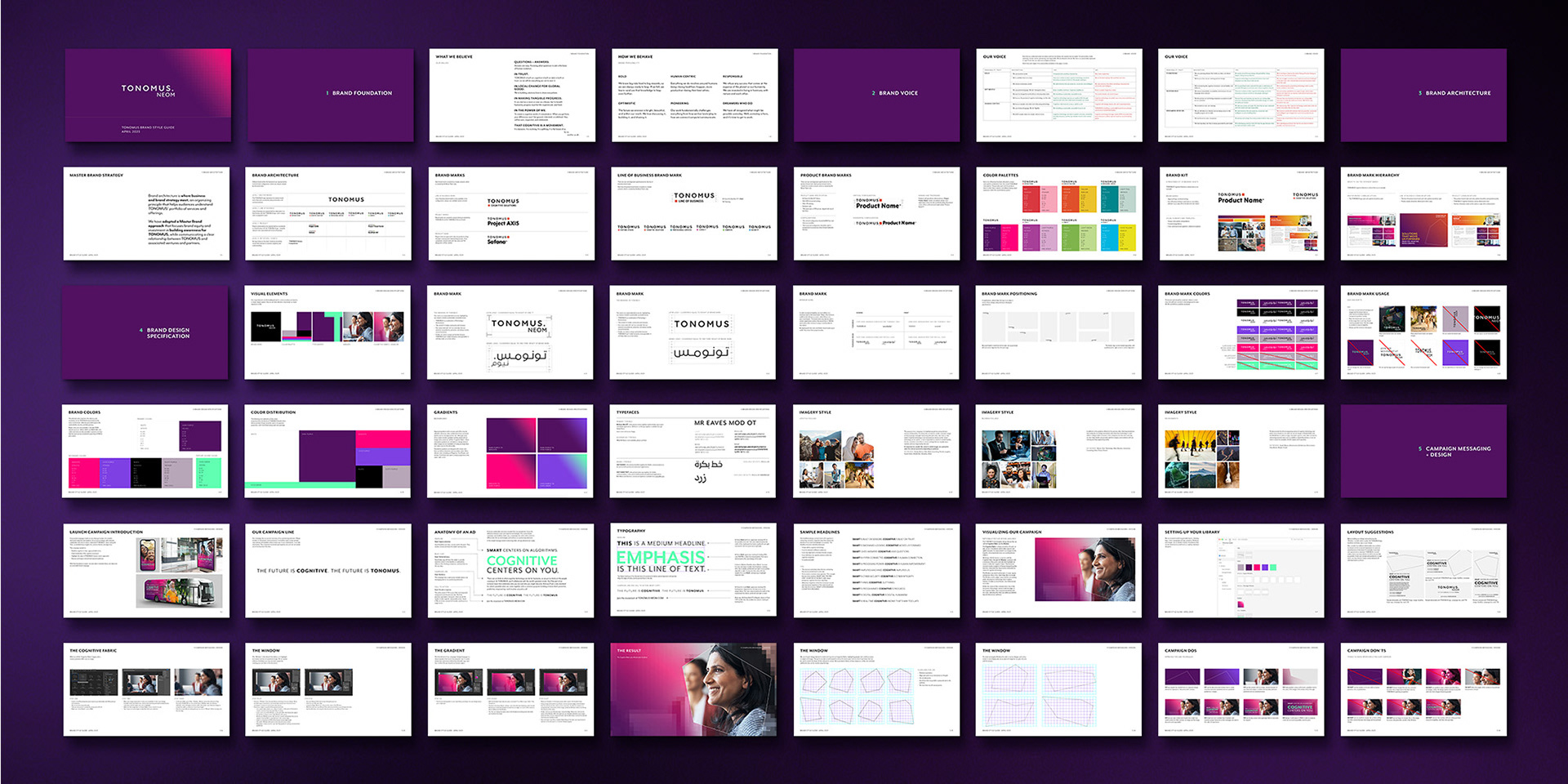
Task: Select the 'Visual Elements' slide
Action: [327, 332]
